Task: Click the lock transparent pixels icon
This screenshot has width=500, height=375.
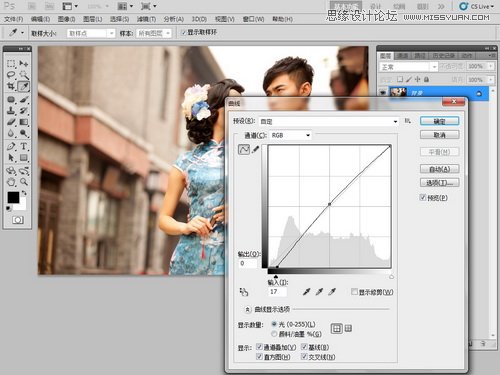Action: [x=400, y=80]
